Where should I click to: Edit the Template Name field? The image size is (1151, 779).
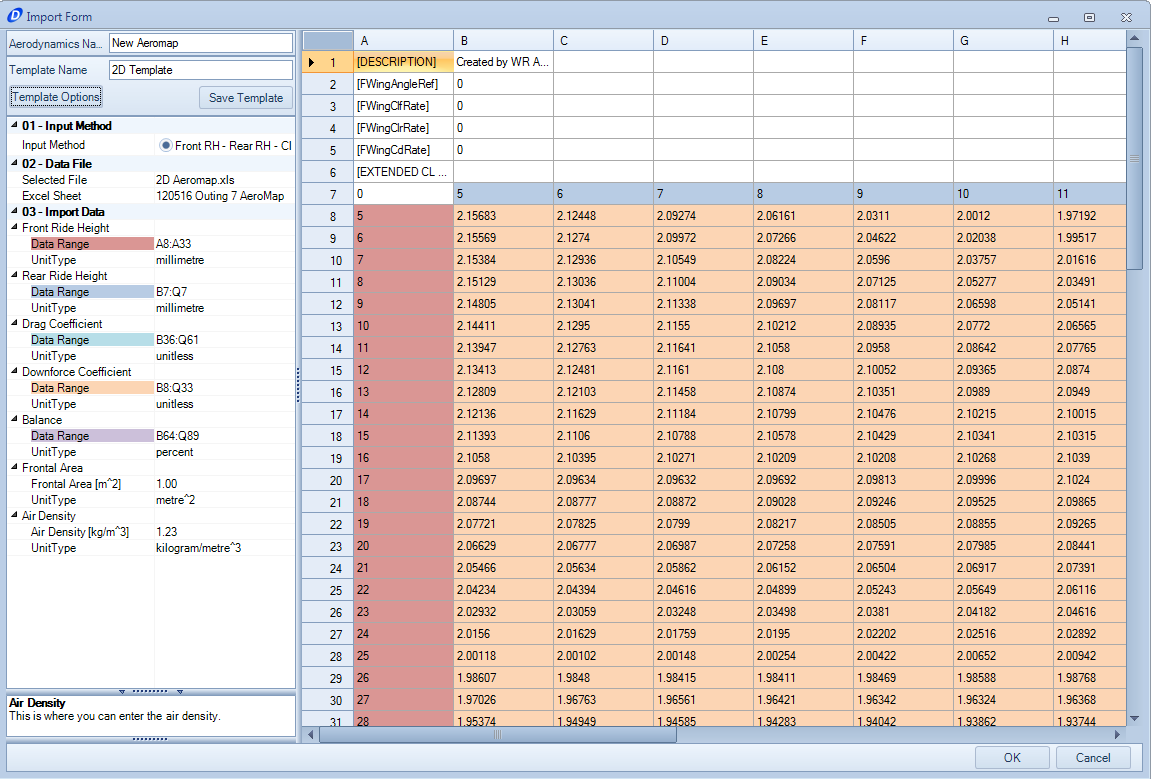[200, 70]
